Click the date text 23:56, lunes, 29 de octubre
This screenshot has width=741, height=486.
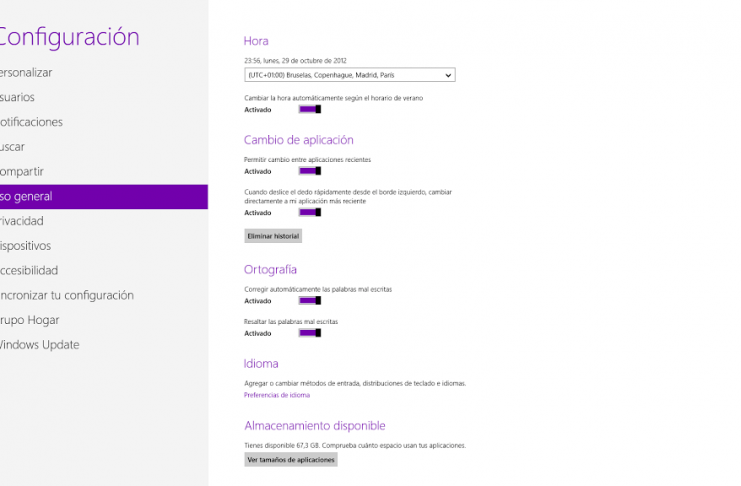pos(295,61)
